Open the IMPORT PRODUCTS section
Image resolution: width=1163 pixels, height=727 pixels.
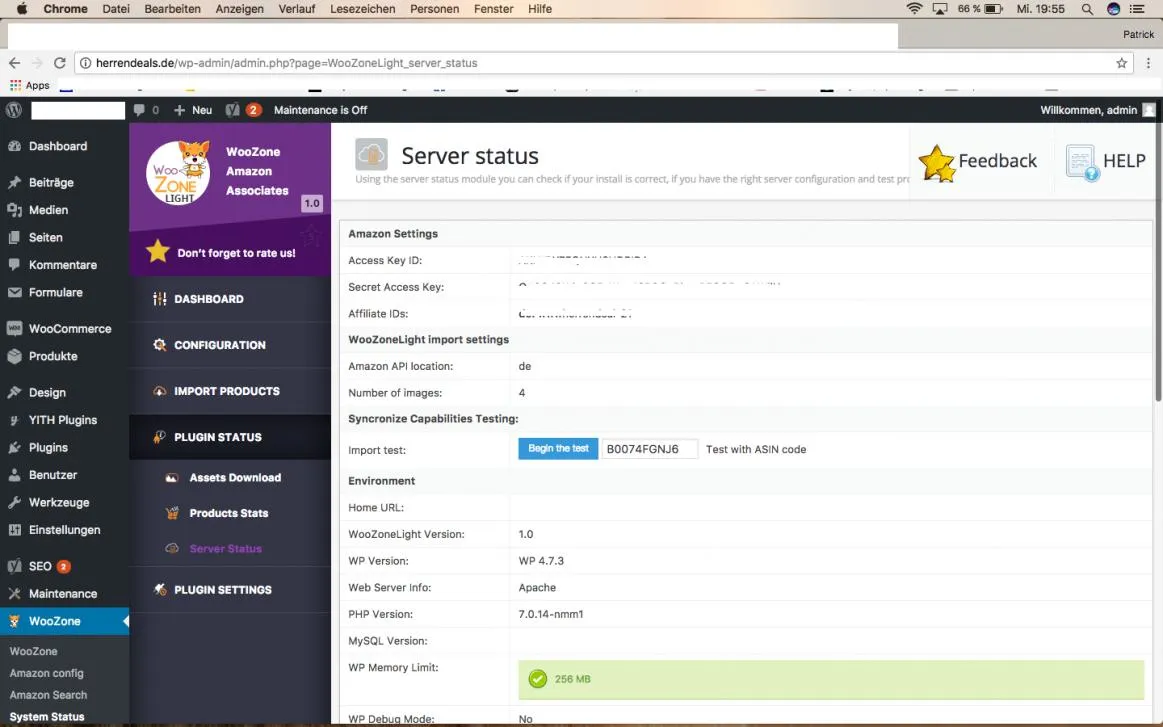click(226, 391)
